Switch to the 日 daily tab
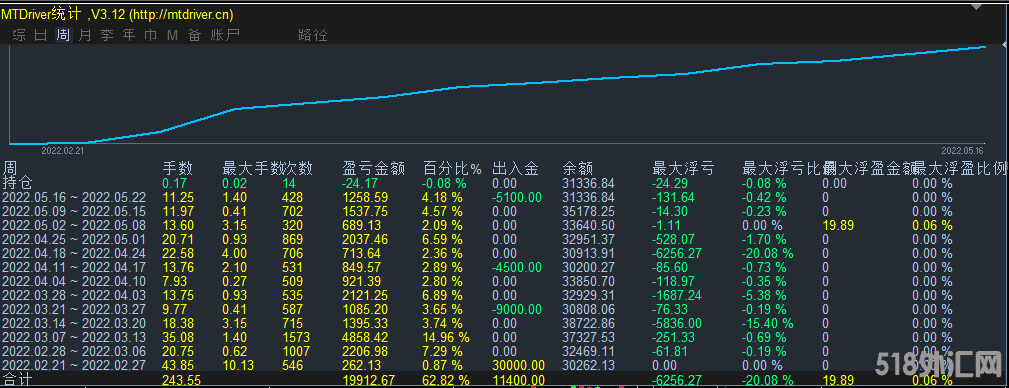This screenshot has height=388, width=1009. (x=41, y=35)
